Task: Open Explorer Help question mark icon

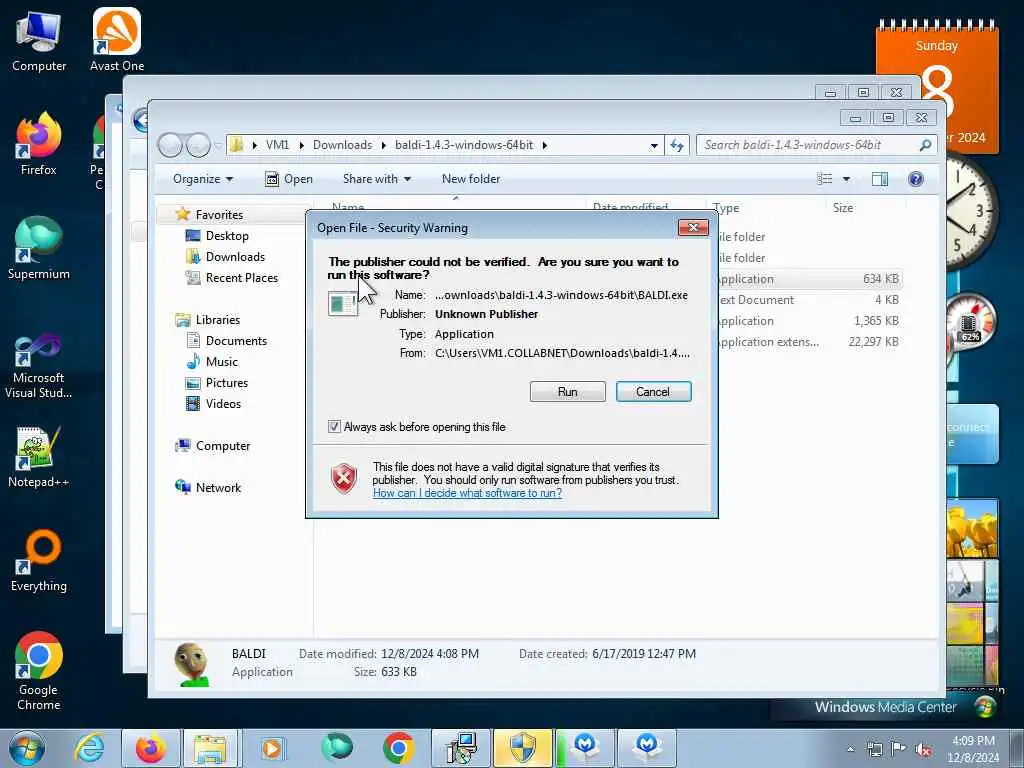Action: (x=916, y=179)
